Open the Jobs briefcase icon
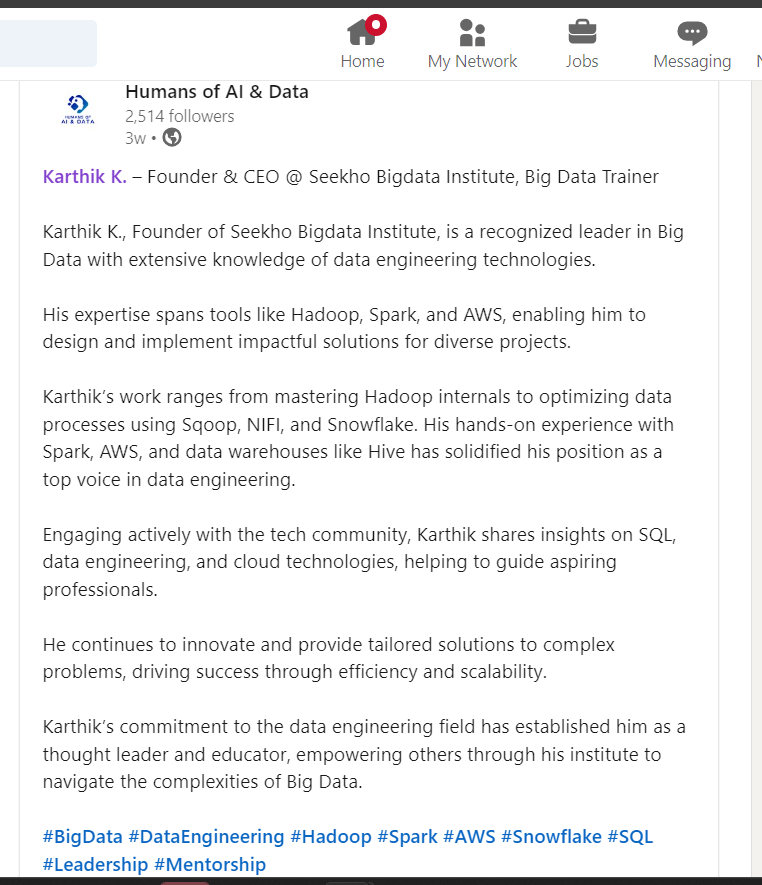This screenshot has width=762, height=885. click(582, 32)
